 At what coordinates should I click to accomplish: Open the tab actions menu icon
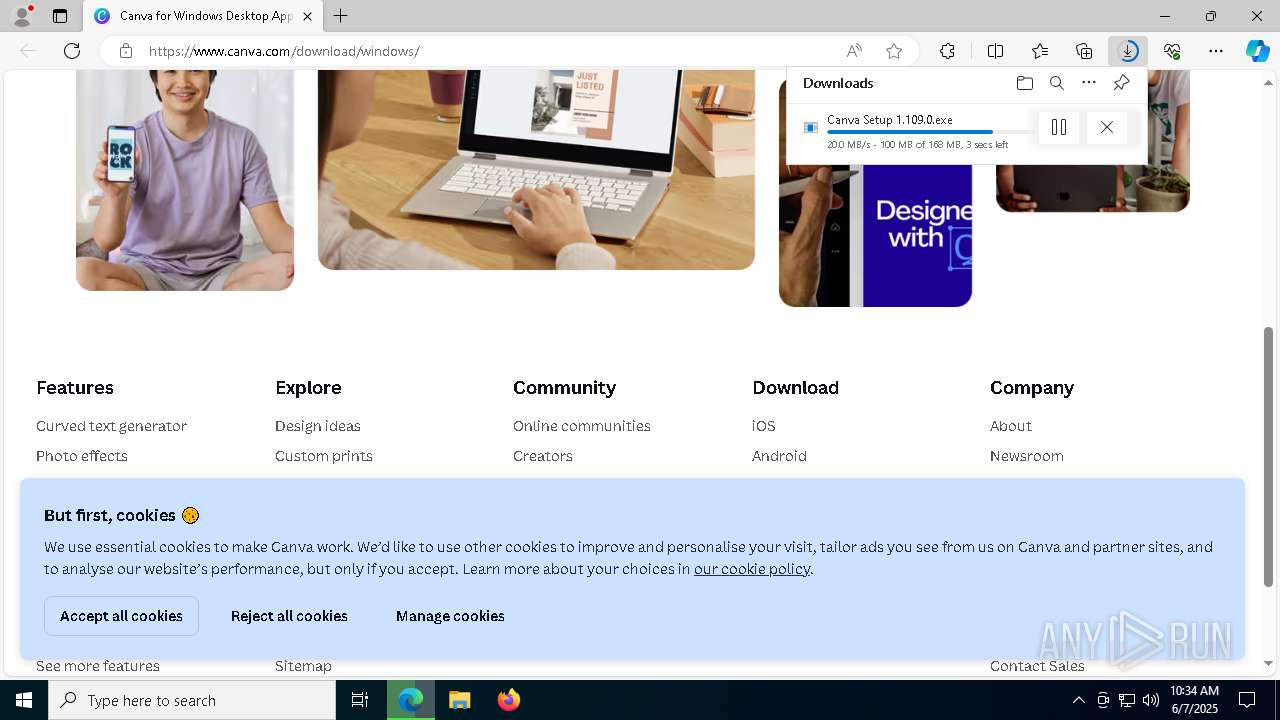(x=60, y=16)
